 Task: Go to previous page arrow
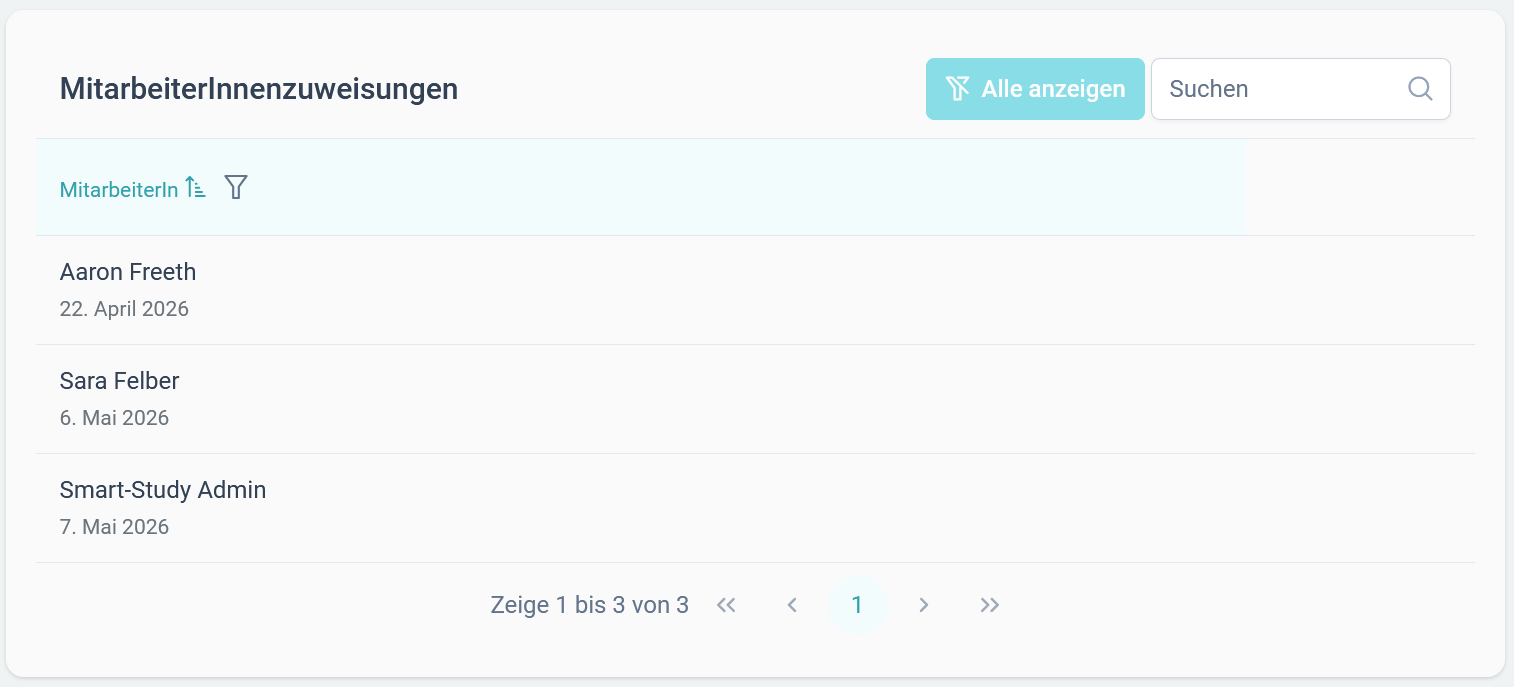tap(792, 605)
